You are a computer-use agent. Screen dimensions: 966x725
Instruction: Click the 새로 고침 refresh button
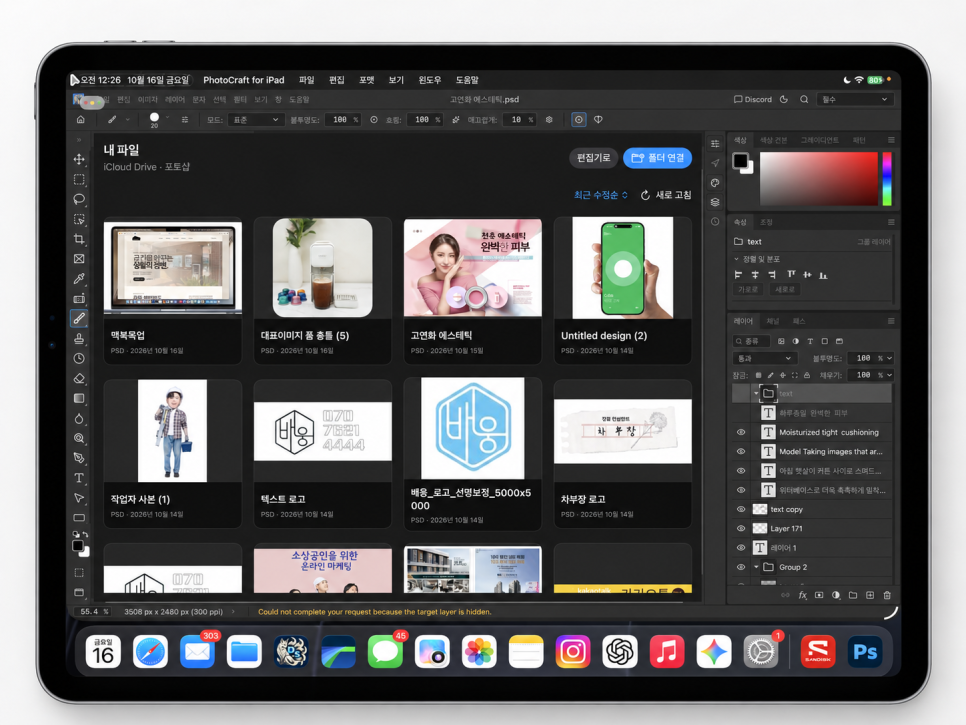tap(666, 195)
